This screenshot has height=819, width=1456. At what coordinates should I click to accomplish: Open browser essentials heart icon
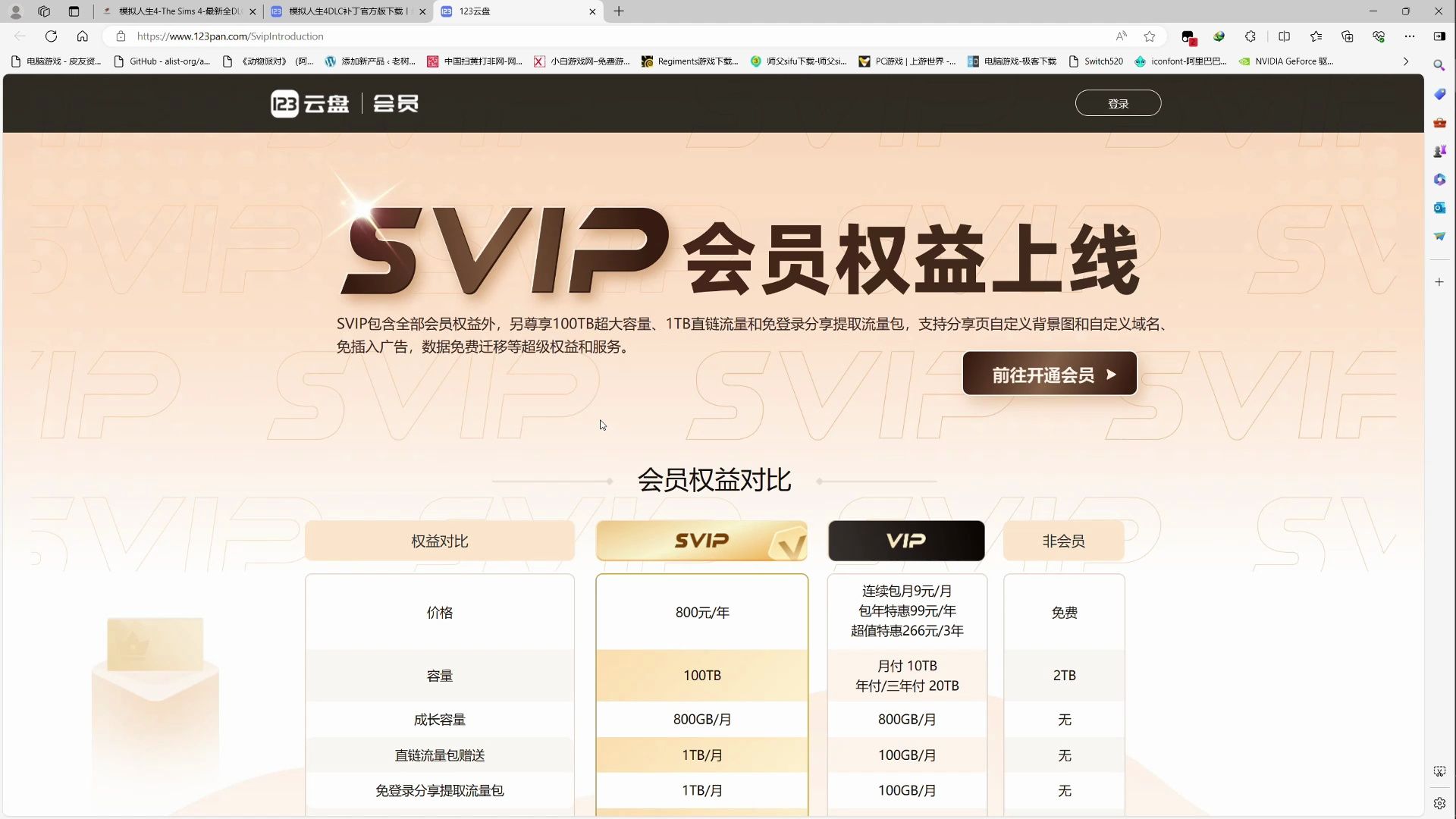pyautogui.click(x=1379, y=36)
